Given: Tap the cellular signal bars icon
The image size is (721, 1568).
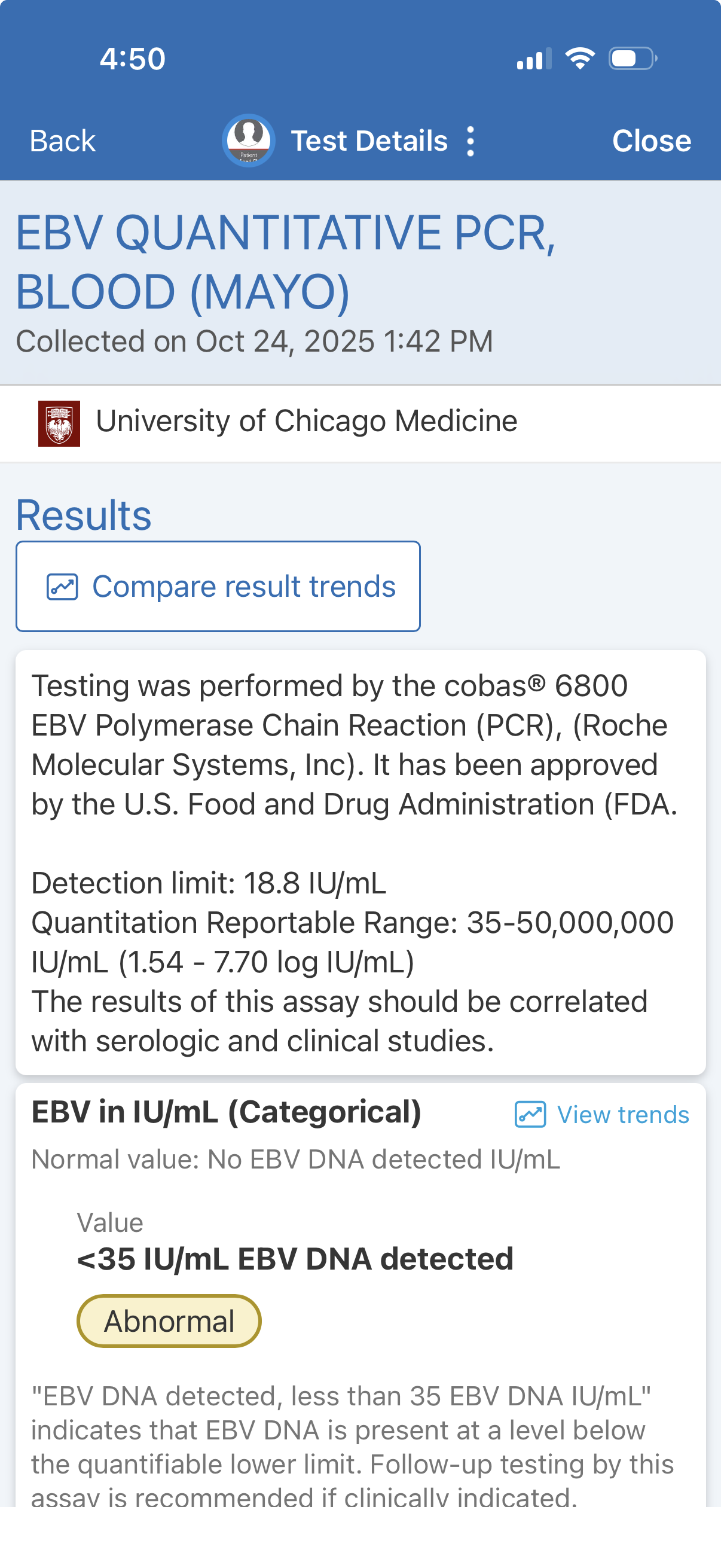Looking at the screenshot, I should tap(534, 59).
